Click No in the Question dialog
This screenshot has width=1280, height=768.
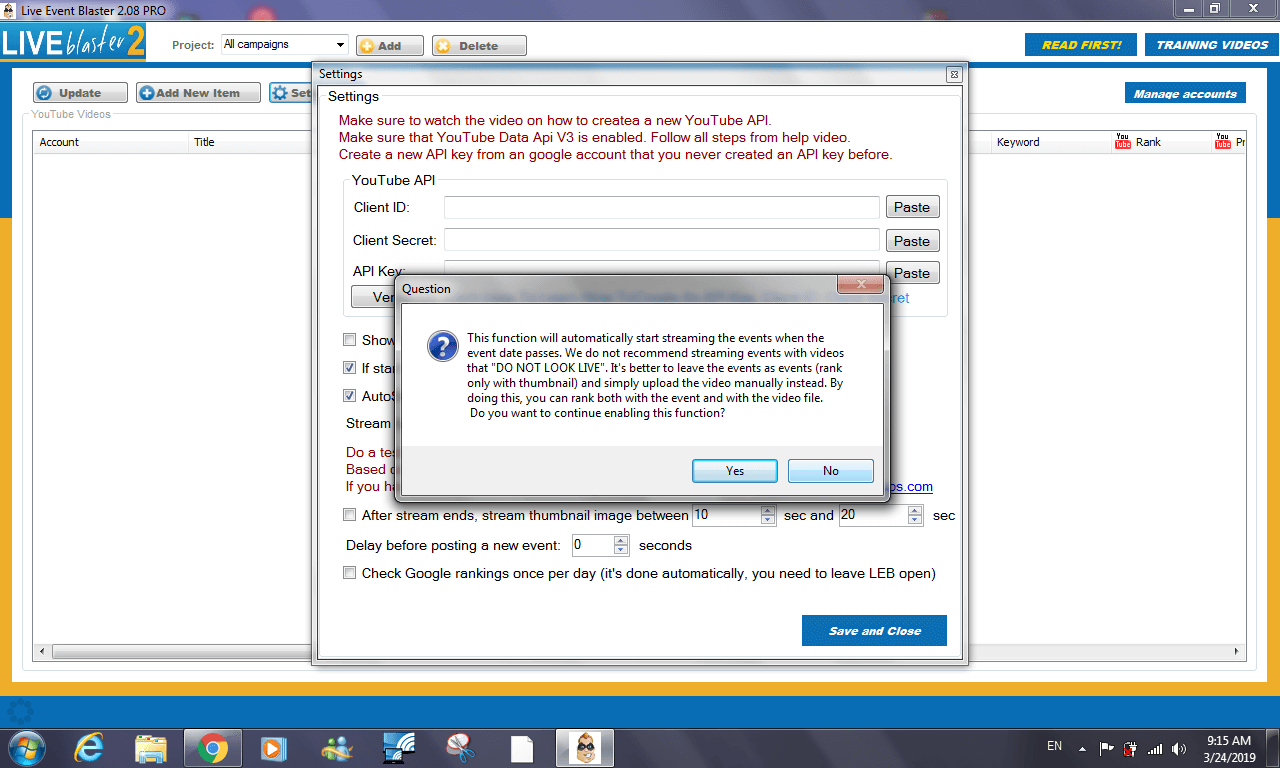click(x=831, y=471)
